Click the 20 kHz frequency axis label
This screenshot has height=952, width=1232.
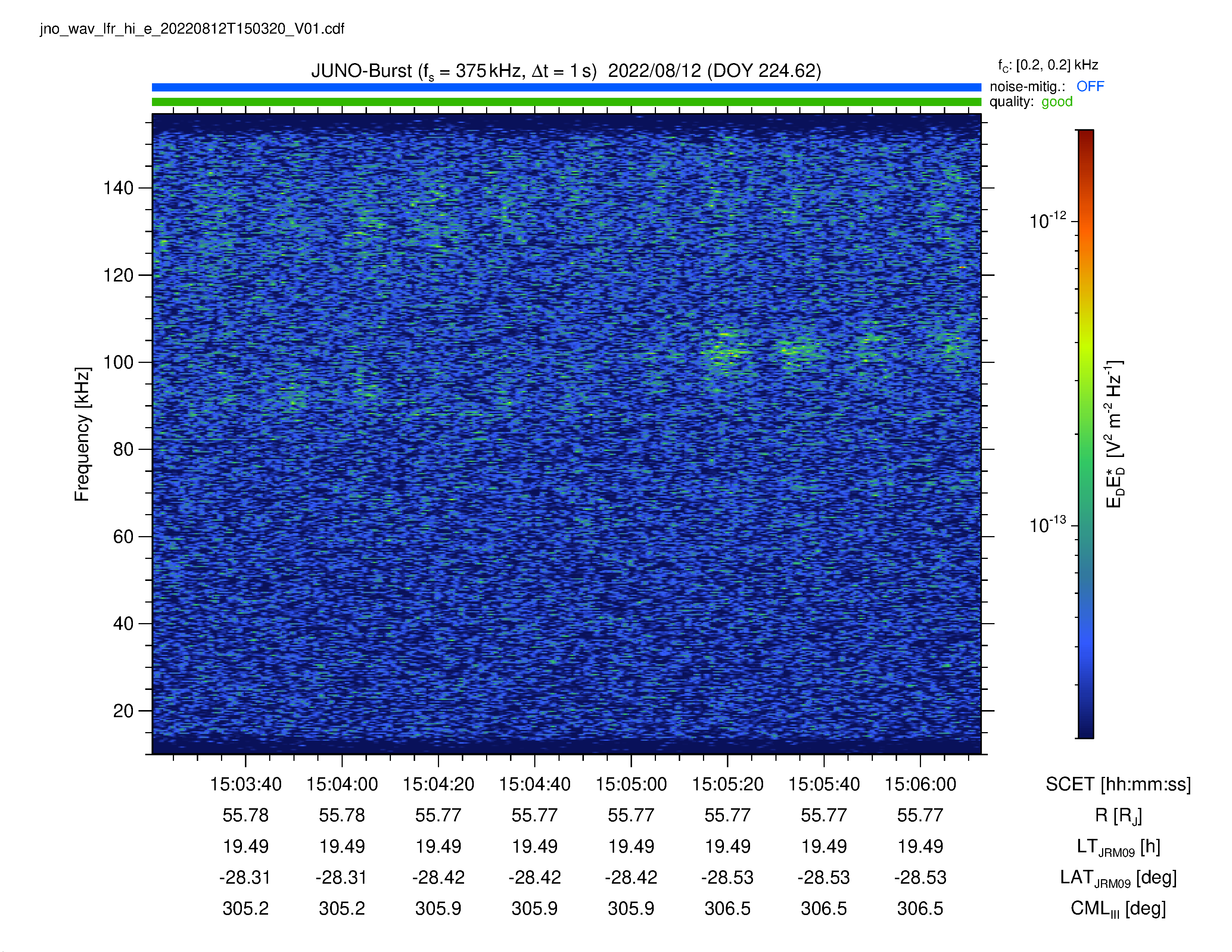124,710
